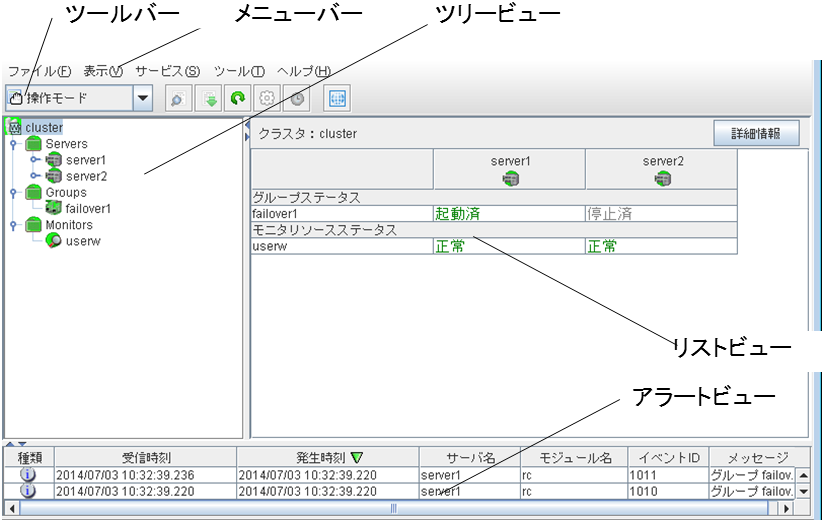The height and width of the screenshot is (522, 824).
Task: Click the gear settings toolbar icon
Action: coord(267,98)
